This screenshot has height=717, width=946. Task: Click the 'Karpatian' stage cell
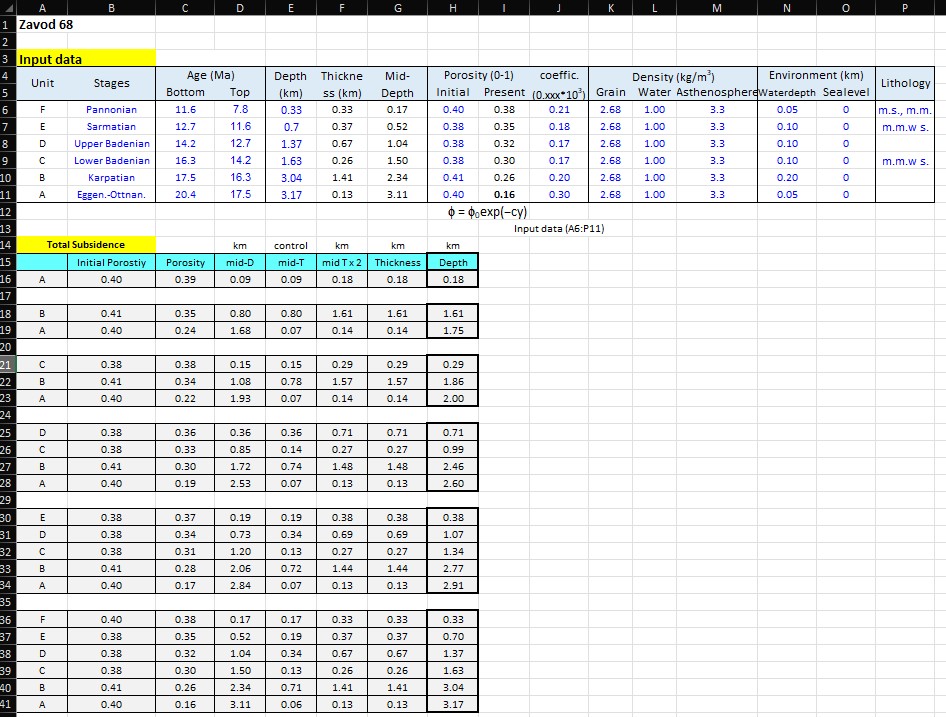[112, 177]
